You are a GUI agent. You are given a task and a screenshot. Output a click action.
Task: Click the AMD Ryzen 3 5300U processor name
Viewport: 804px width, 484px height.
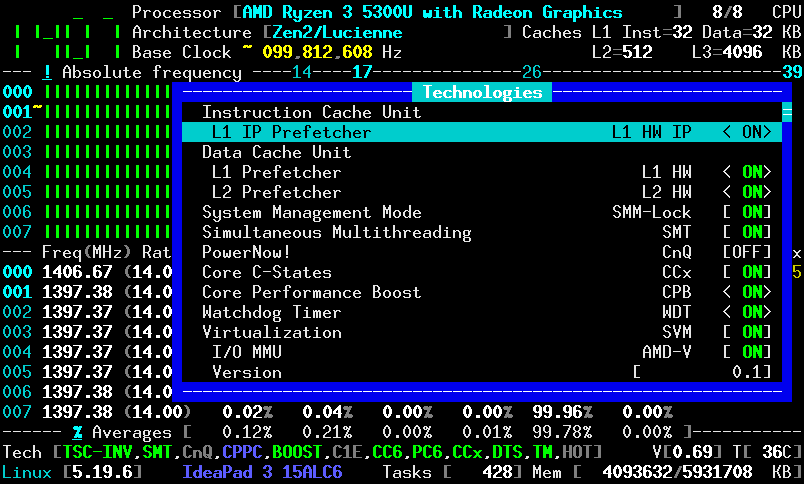point(432,12)
